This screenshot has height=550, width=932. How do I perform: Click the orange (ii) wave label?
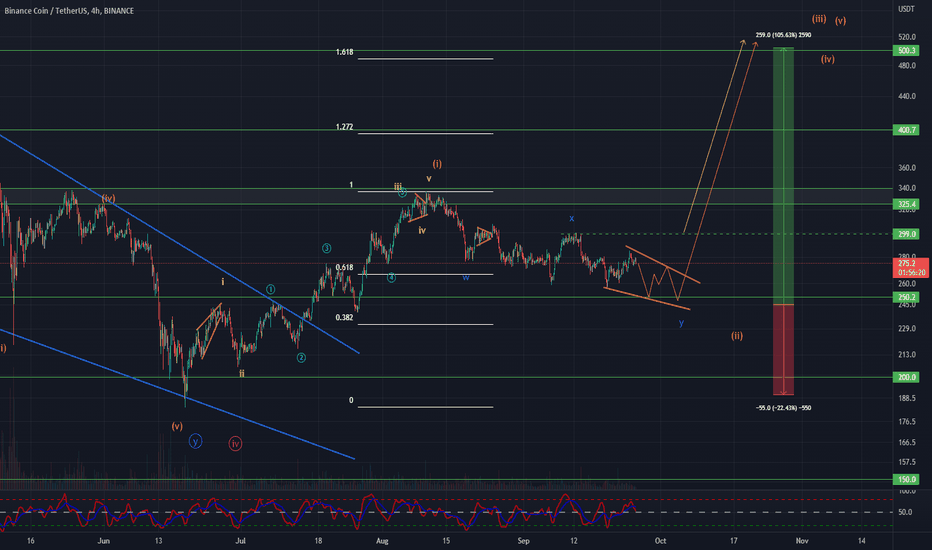(737, 336)
